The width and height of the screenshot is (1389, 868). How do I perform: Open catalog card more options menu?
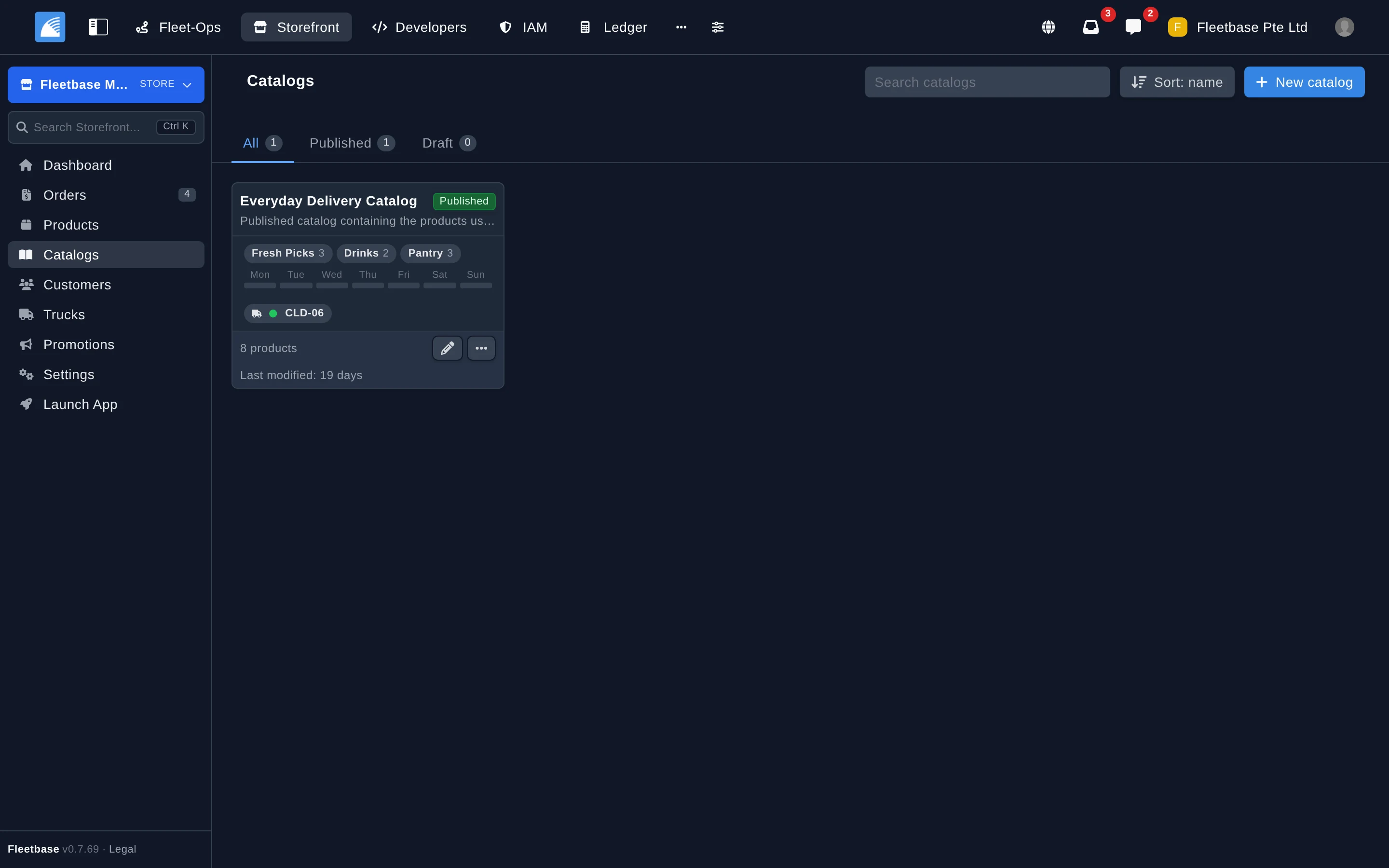point(481,349)
